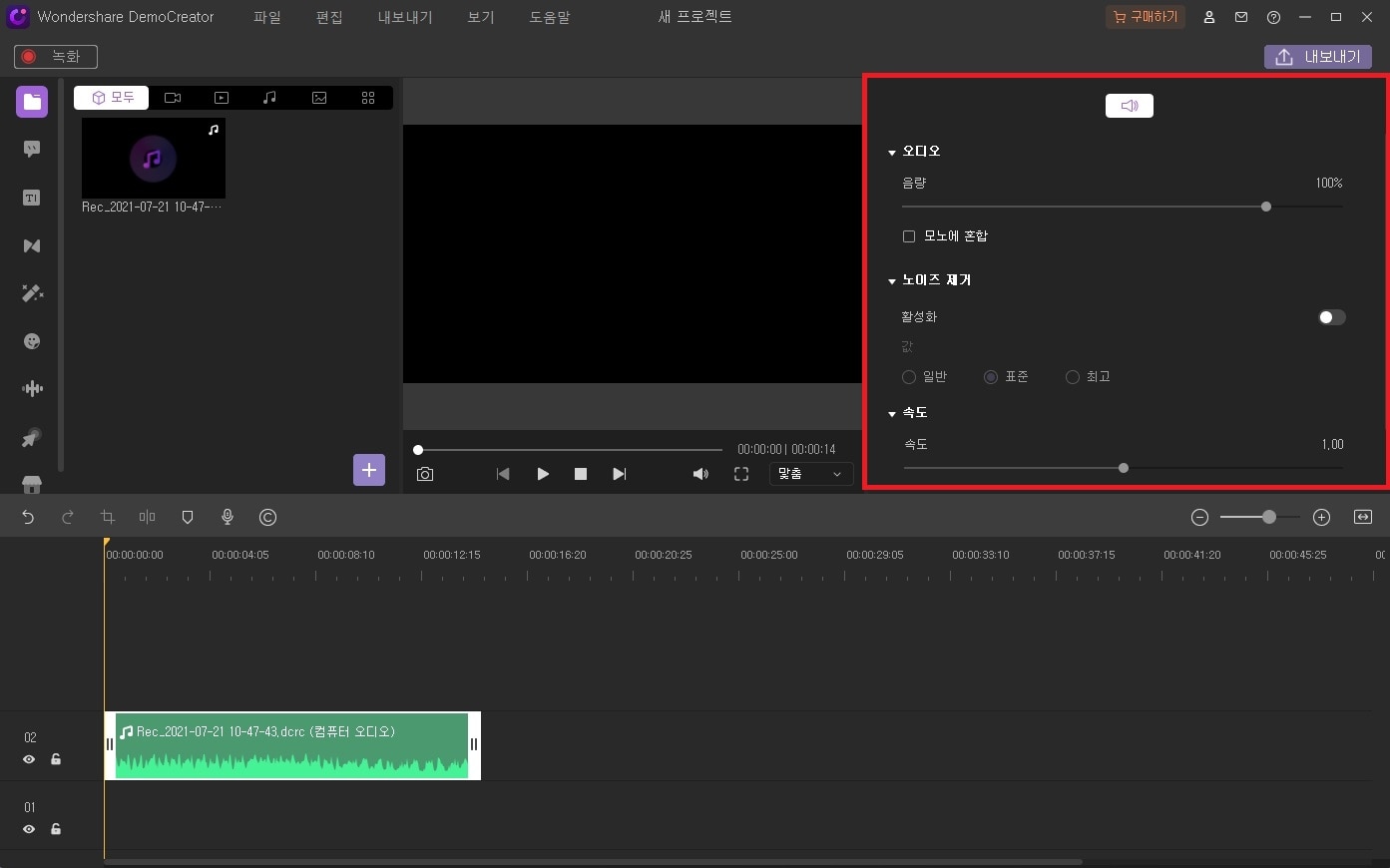This screenshot has height=868, width=1390.
Task: Select the audio properties speaker tab
Action: [1130, 106]
